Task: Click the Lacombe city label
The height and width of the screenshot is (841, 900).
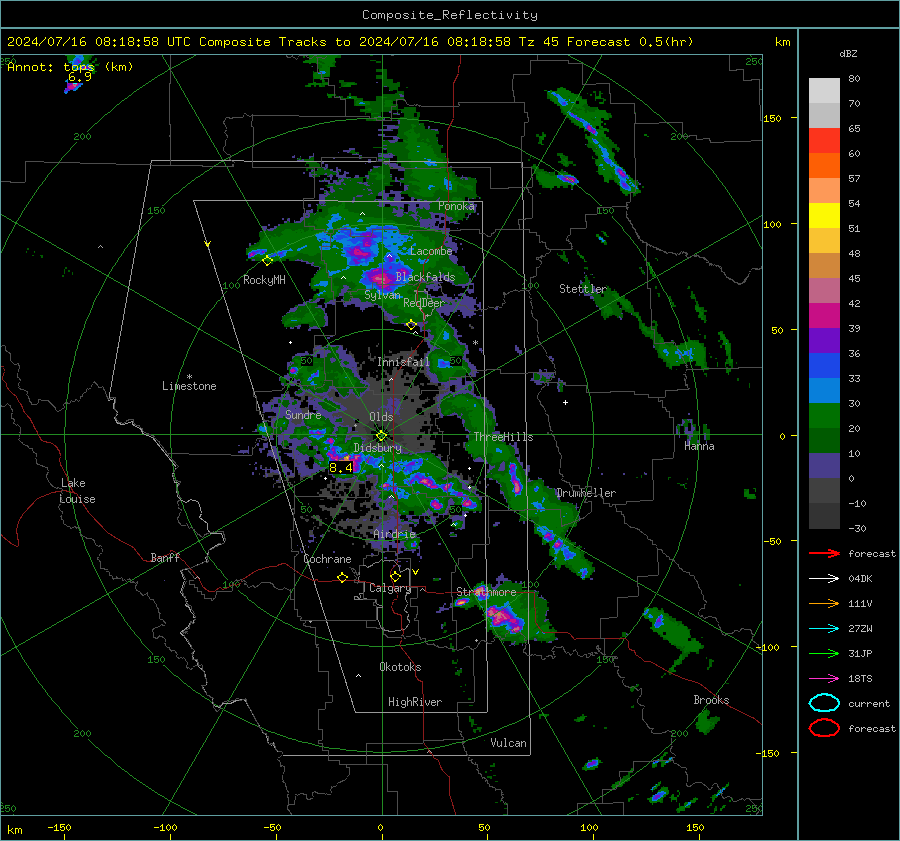Action: pyautogui.click(x=431, y=251)
